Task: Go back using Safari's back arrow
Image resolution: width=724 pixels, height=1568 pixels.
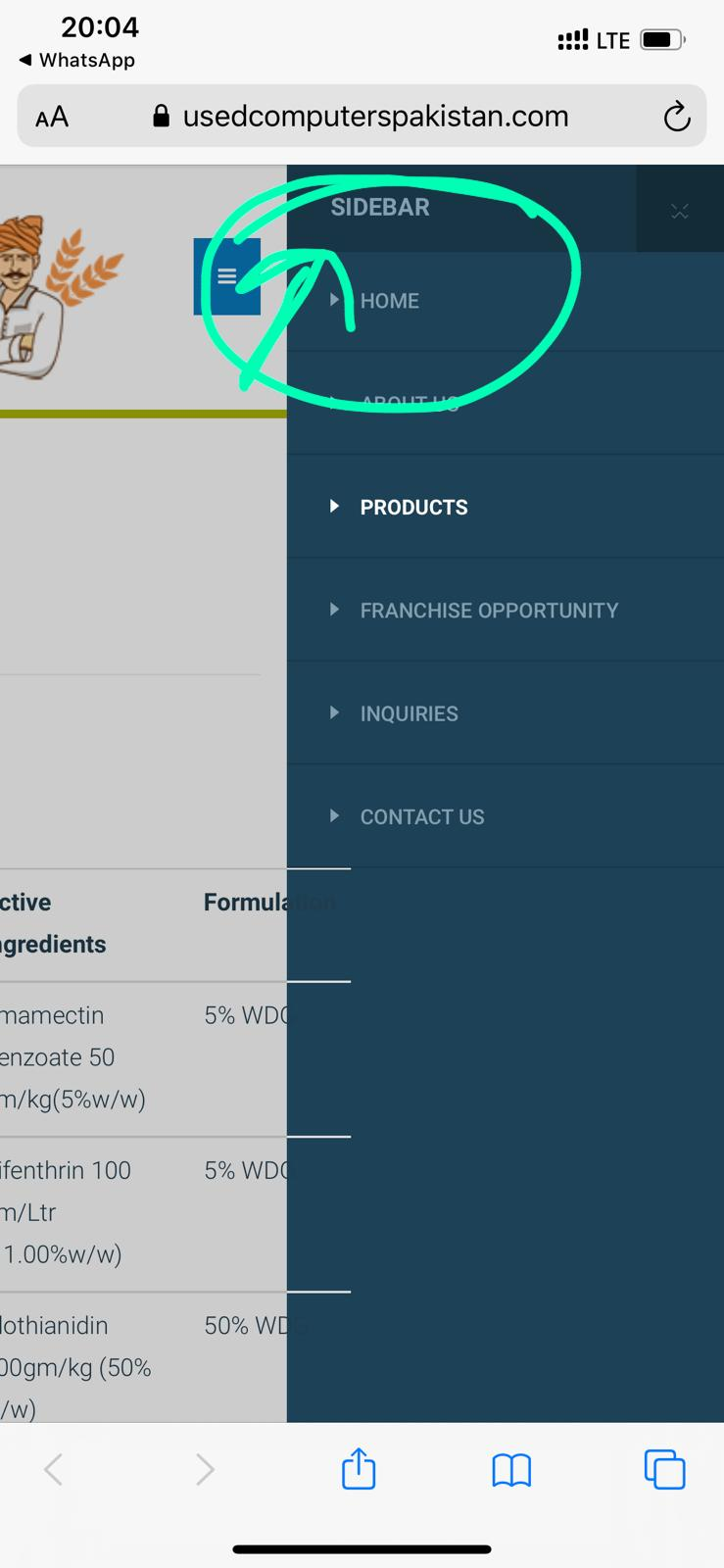Action: tap(54, 1469)
